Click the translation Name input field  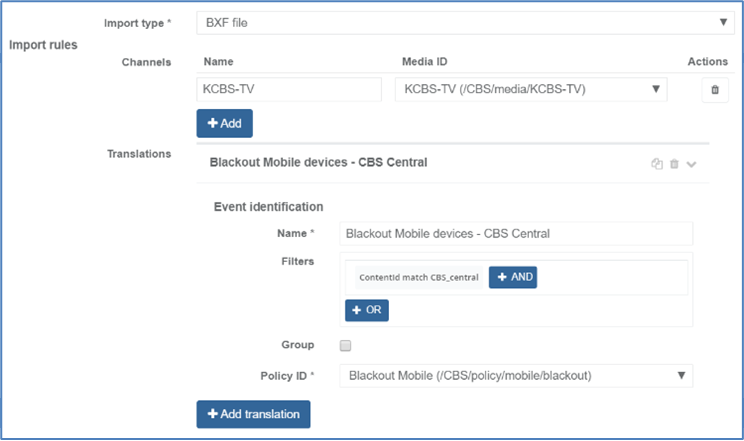pyautogui.click(x=516, y=234)
